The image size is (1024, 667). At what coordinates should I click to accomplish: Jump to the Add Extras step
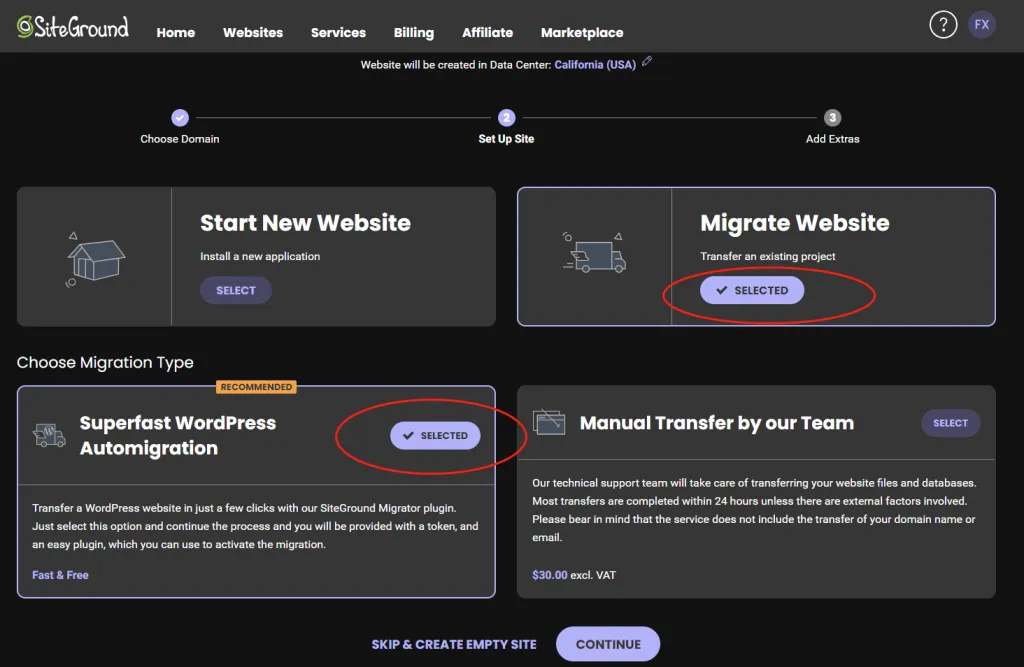click(x=832, y=118)
